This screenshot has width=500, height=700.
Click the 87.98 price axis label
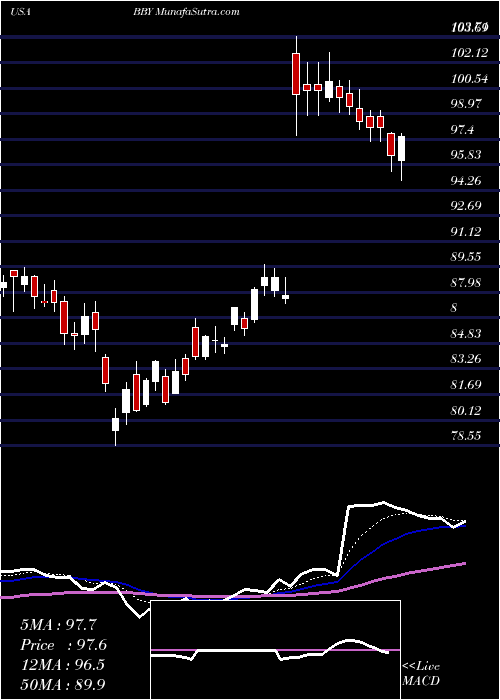[x=467, y=283]
